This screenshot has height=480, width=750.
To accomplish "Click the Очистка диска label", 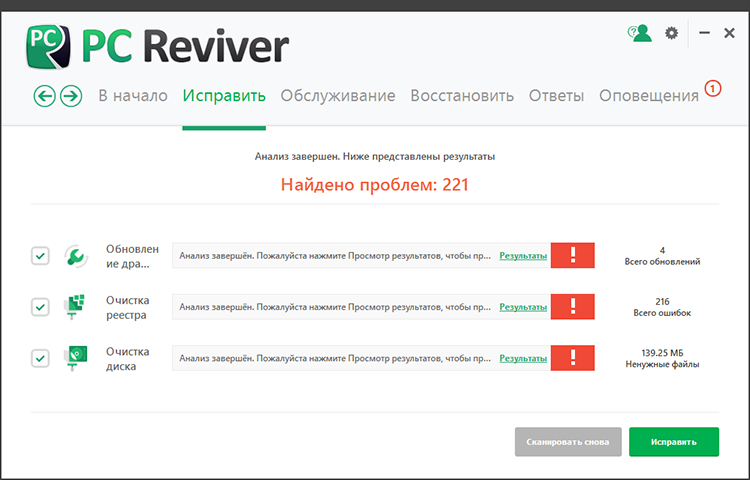I will click(127, 359).
